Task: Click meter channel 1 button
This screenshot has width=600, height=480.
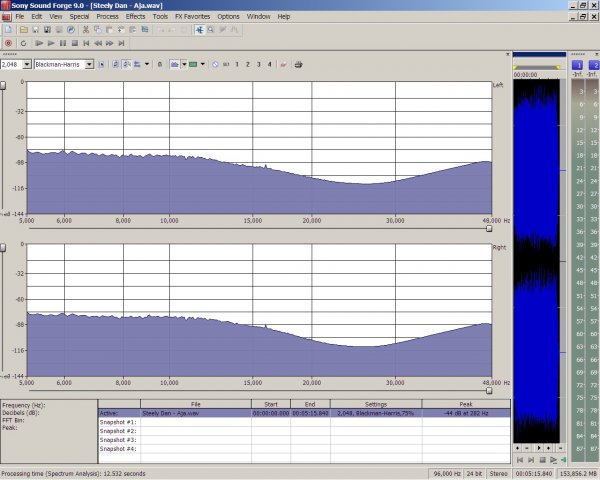Action: click(578, 64)
